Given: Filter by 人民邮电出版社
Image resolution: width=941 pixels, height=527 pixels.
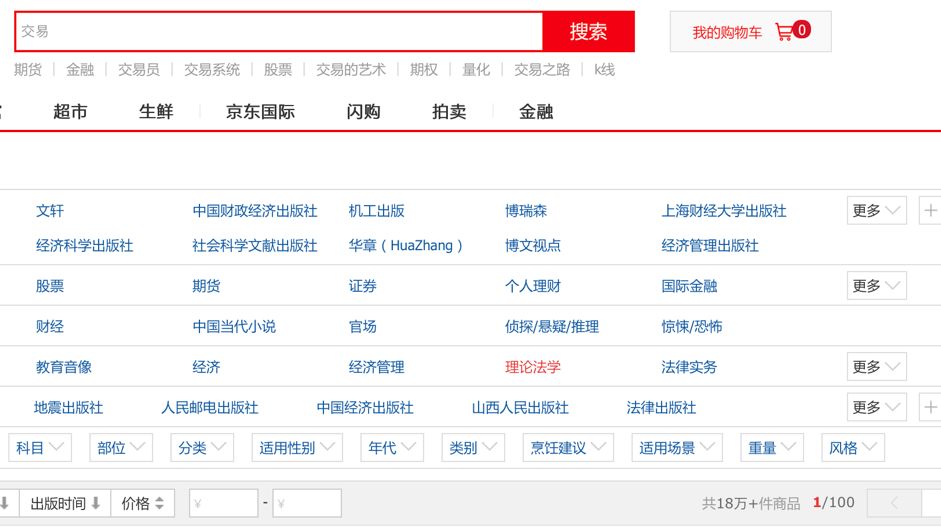Looking at the screenshot, I should click(209, 408).
